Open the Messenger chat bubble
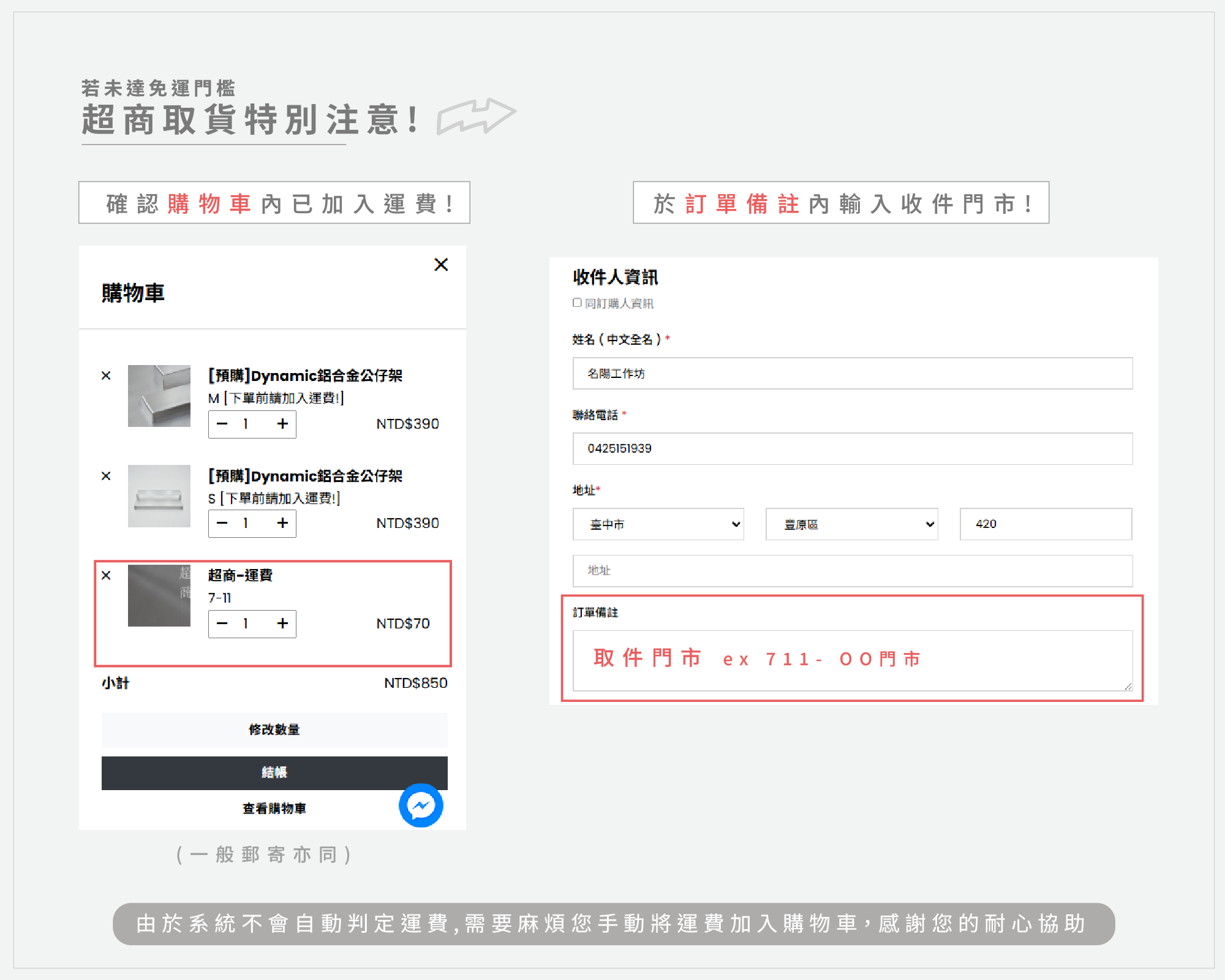Viewport: 1225px width, 980px height. [x=421, y=805]
